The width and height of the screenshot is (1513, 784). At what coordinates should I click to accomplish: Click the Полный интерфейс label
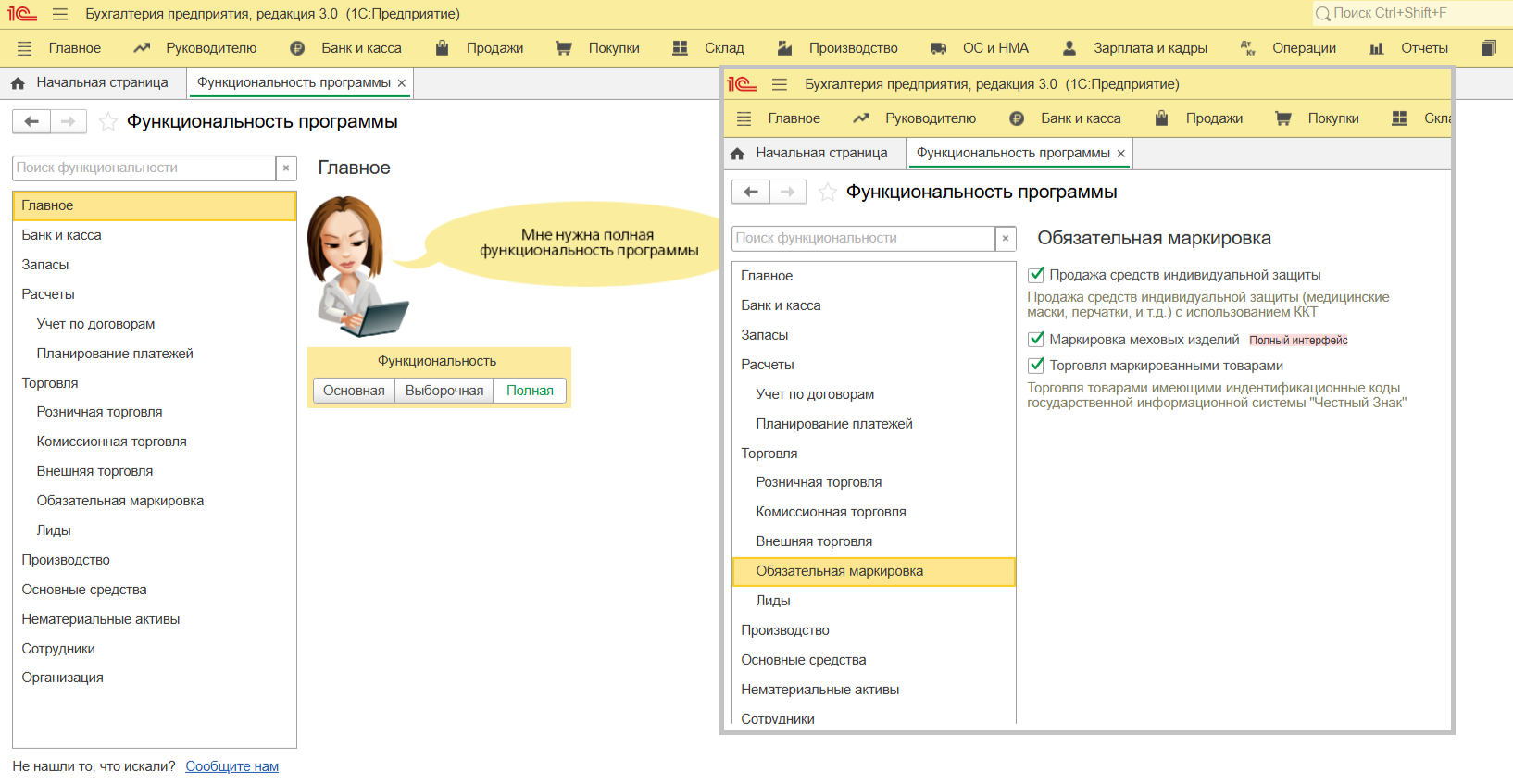pos(1298,341)
